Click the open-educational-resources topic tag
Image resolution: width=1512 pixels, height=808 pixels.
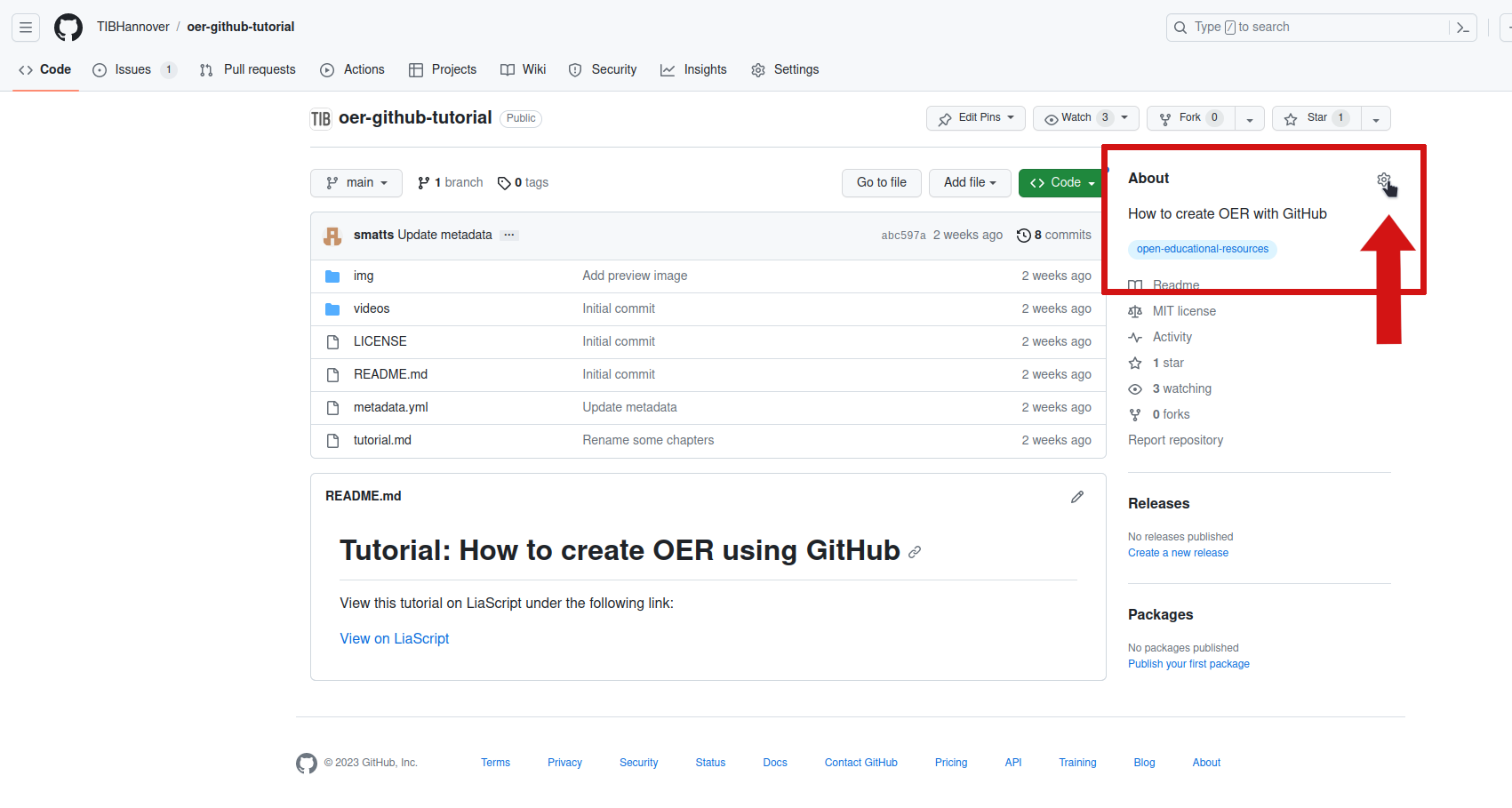(x=1203, y=250)
